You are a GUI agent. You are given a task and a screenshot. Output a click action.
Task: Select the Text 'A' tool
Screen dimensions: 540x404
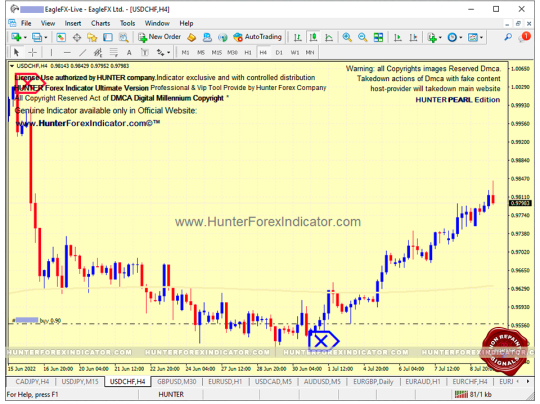coord(129,52)
